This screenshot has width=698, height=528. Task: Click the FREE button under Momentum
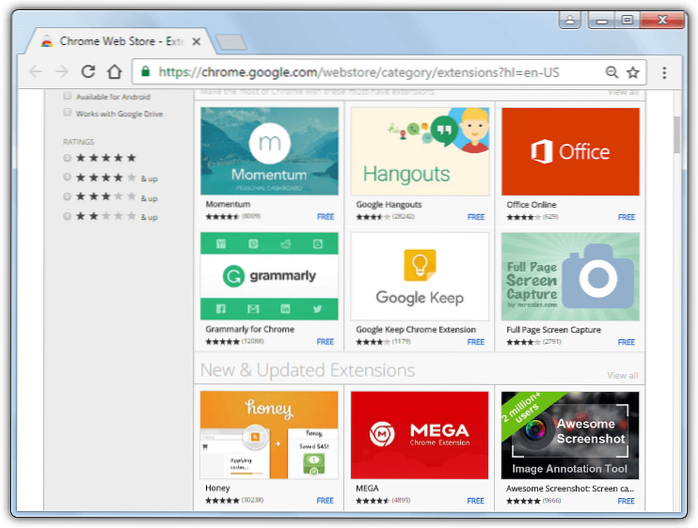pyautogui.click(x=325, y=217)
